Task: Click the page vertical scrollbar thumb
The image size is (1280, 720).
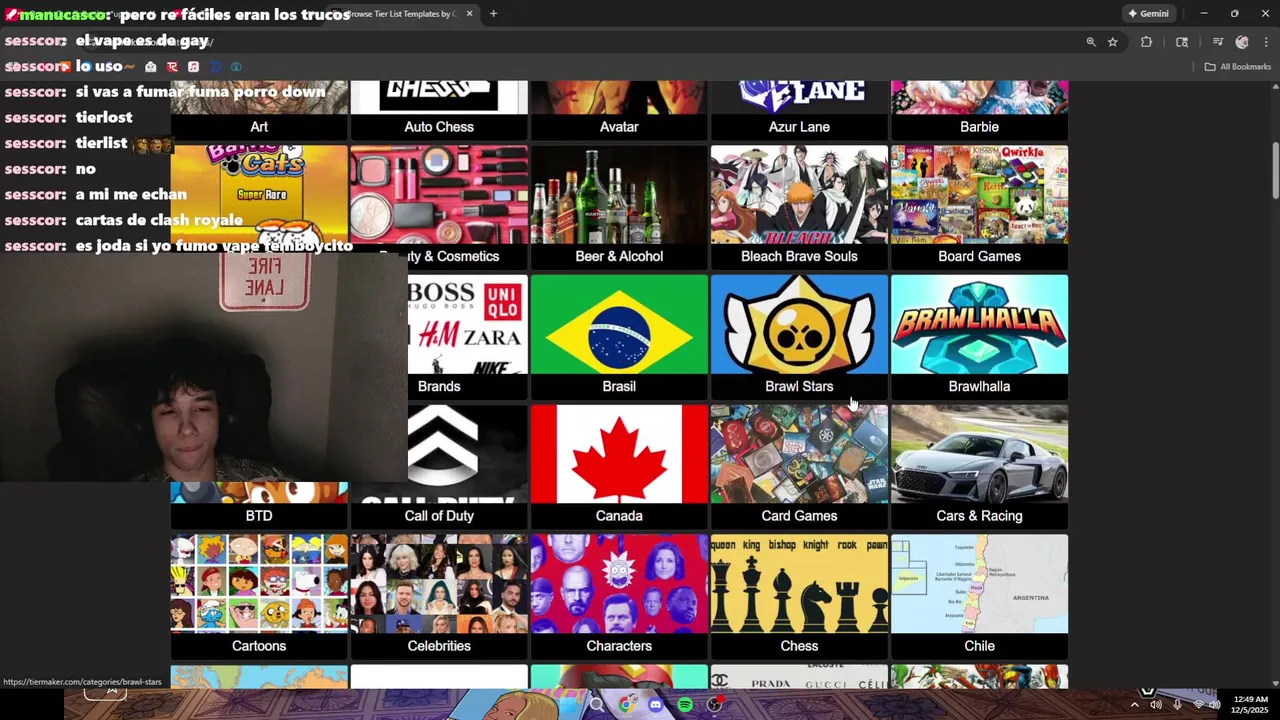Action: point(1275,171)
